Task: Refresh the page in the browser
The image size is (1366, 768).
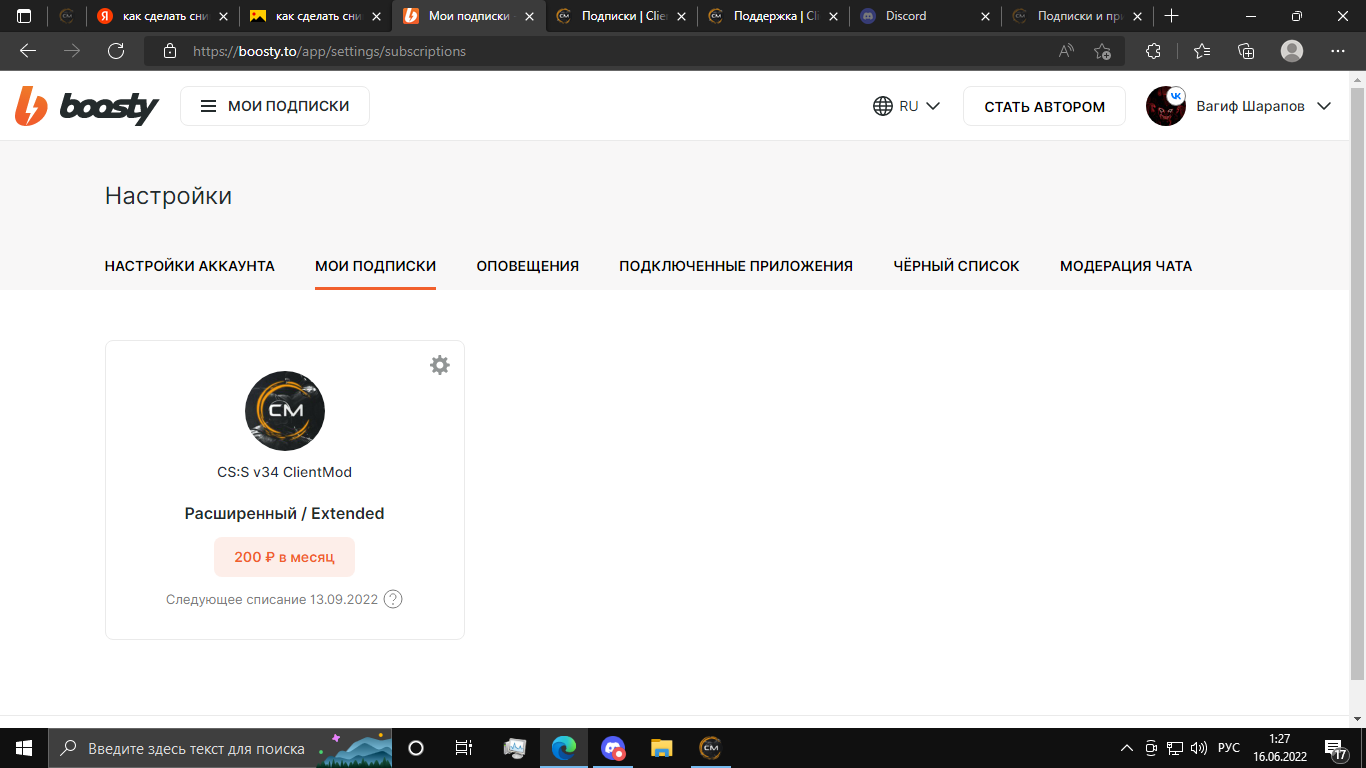Action: click(x=116, y=51)
